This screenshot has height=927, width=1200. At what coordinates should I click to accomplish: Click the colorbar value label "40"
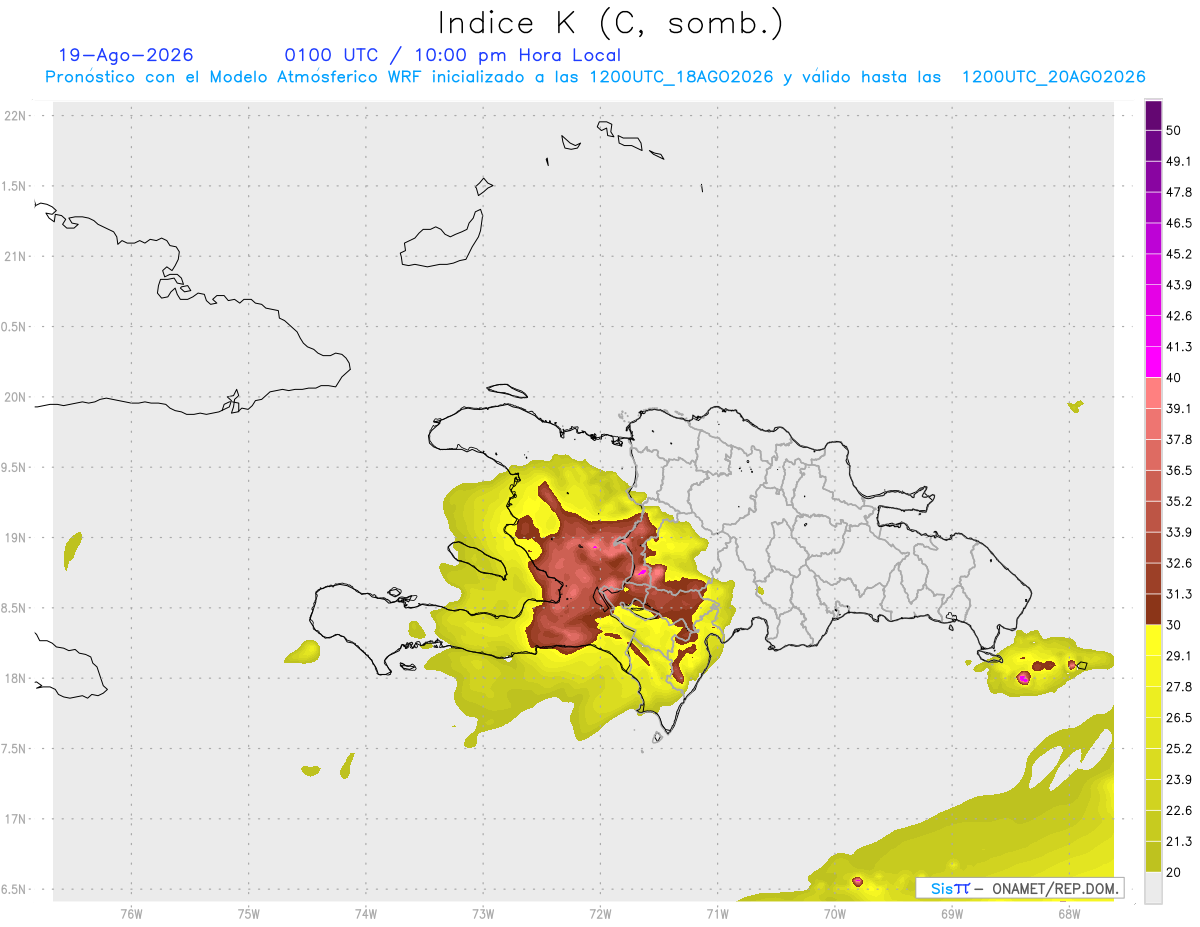point(1174,378)
